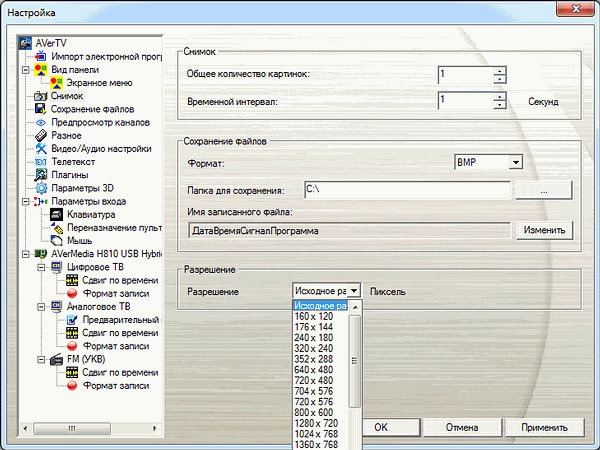Click red record icon under Цифровое ТВ
The width and height of the screenshot is (600, 450).
72,293
